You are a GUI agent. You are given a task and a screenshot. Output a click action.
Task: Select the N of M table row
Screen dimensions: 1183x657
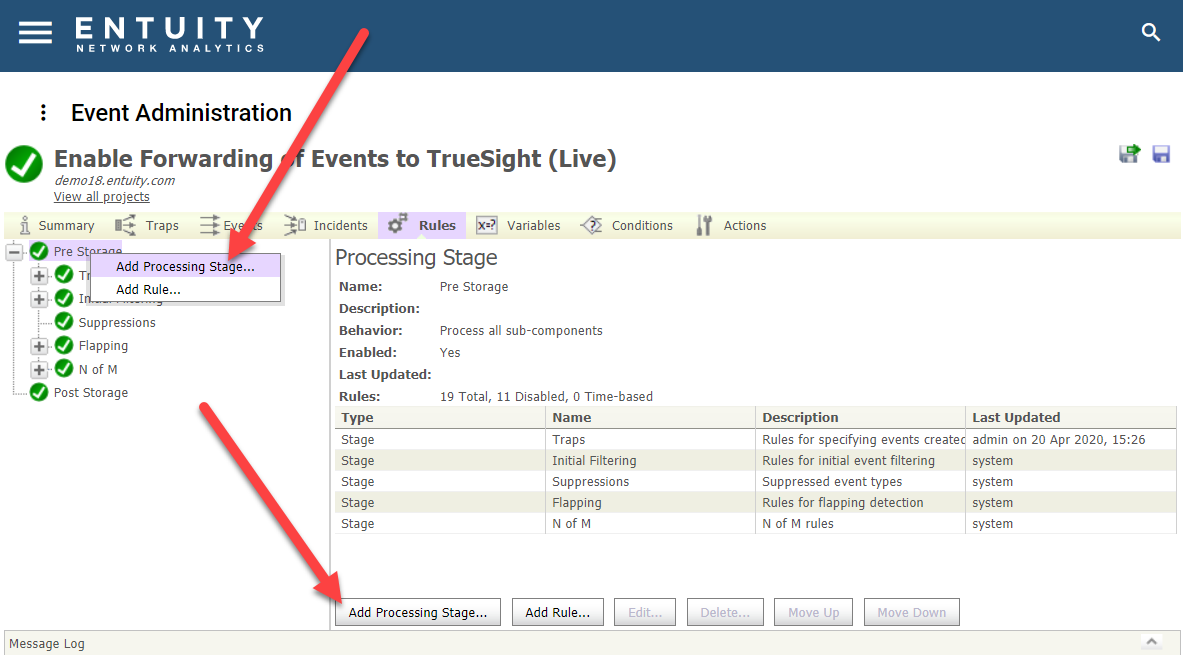tap(755, 524)
